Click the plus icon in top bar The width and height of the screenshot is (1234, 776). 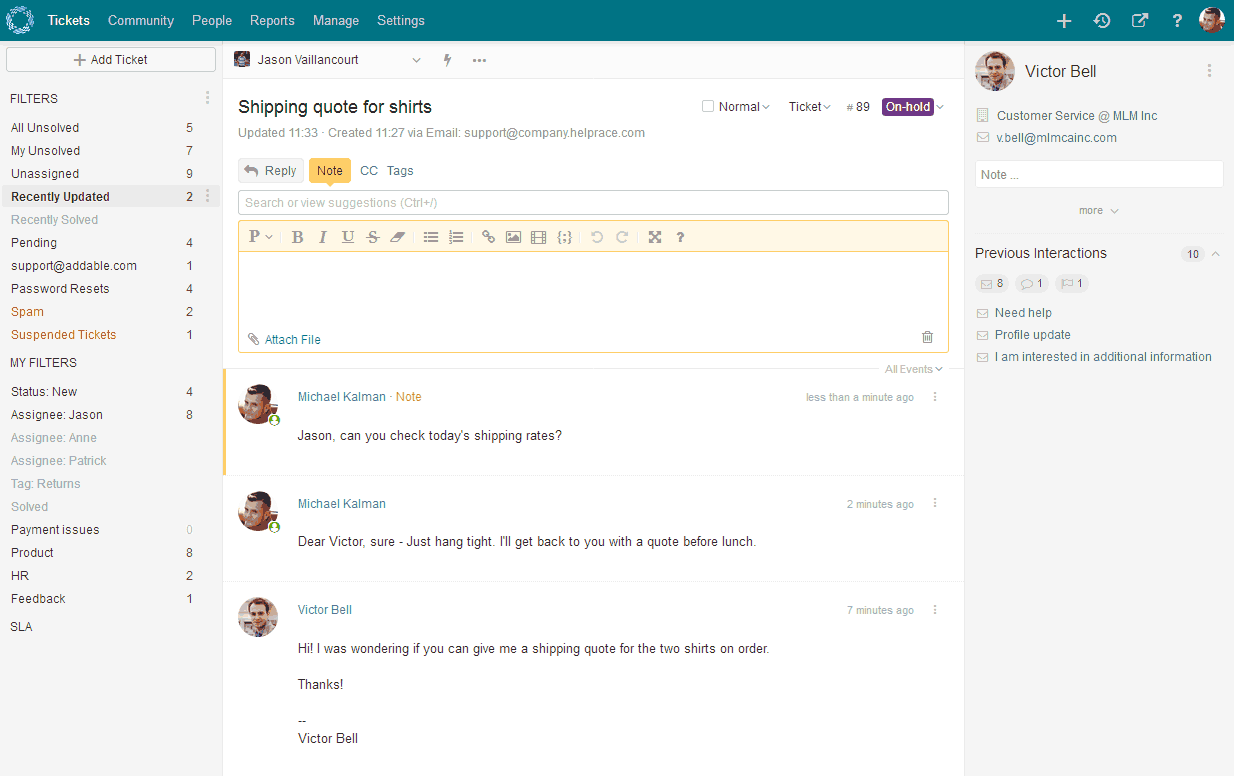[x=1064, y=21]
